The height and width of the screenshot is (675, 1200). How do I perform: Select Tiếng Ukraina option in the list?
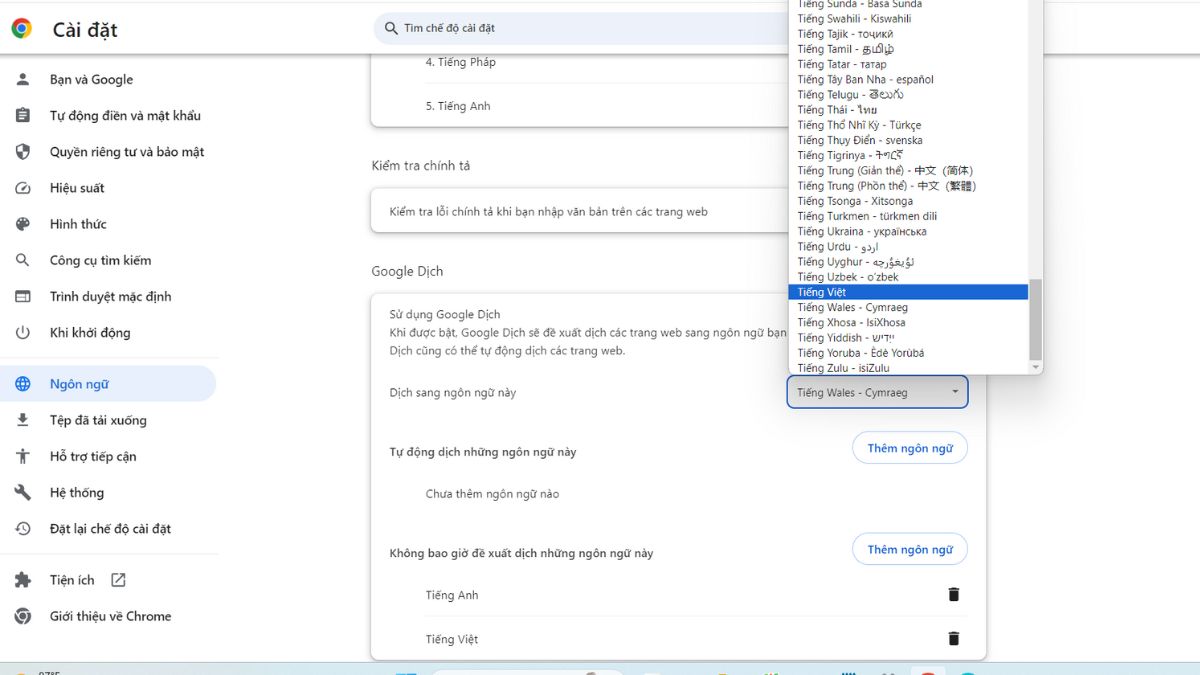tap(908, 231)
